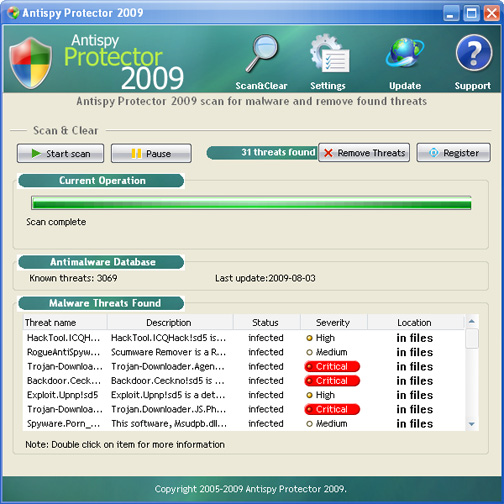
Task: Maximize the Antispy Protector 2009 window
Action: [x=471, y=13]
